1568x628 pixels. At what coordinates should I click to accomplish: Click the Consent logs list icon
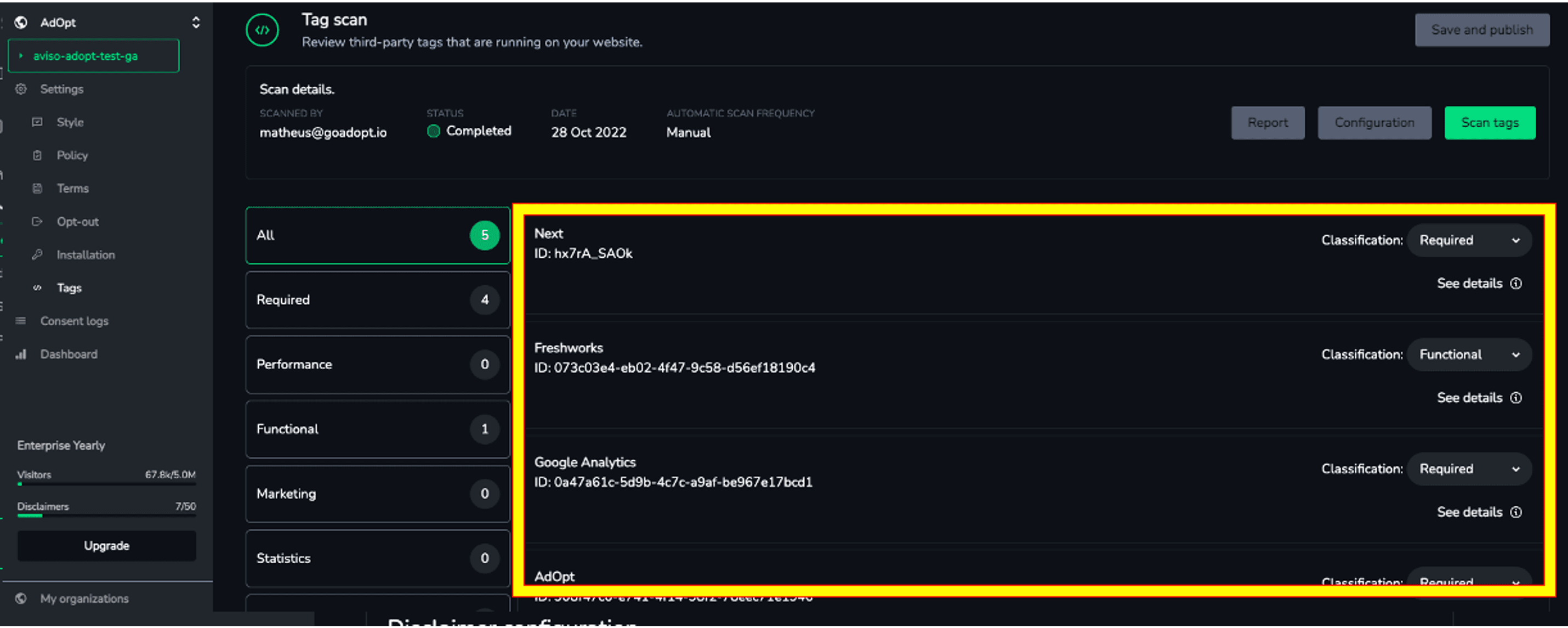21,321
